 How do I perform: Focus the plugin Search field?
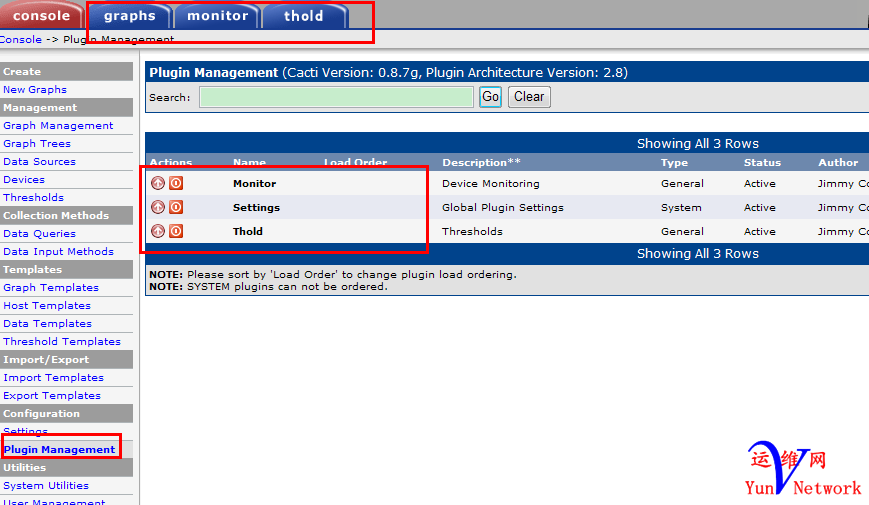[x=336, y=97]
